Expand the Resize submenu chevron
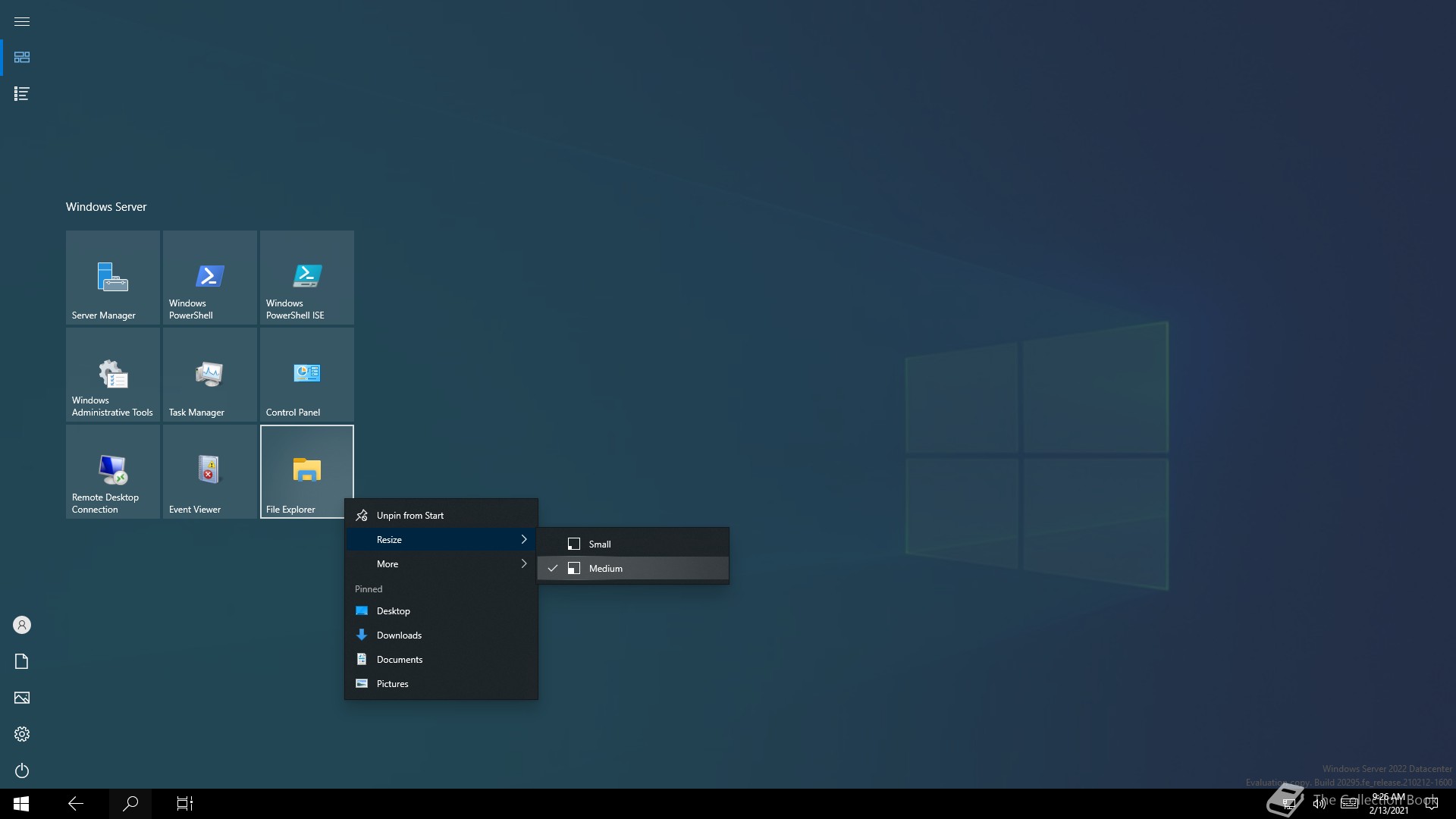Screen dimensions: 1456x819 (x=524, y=540)
